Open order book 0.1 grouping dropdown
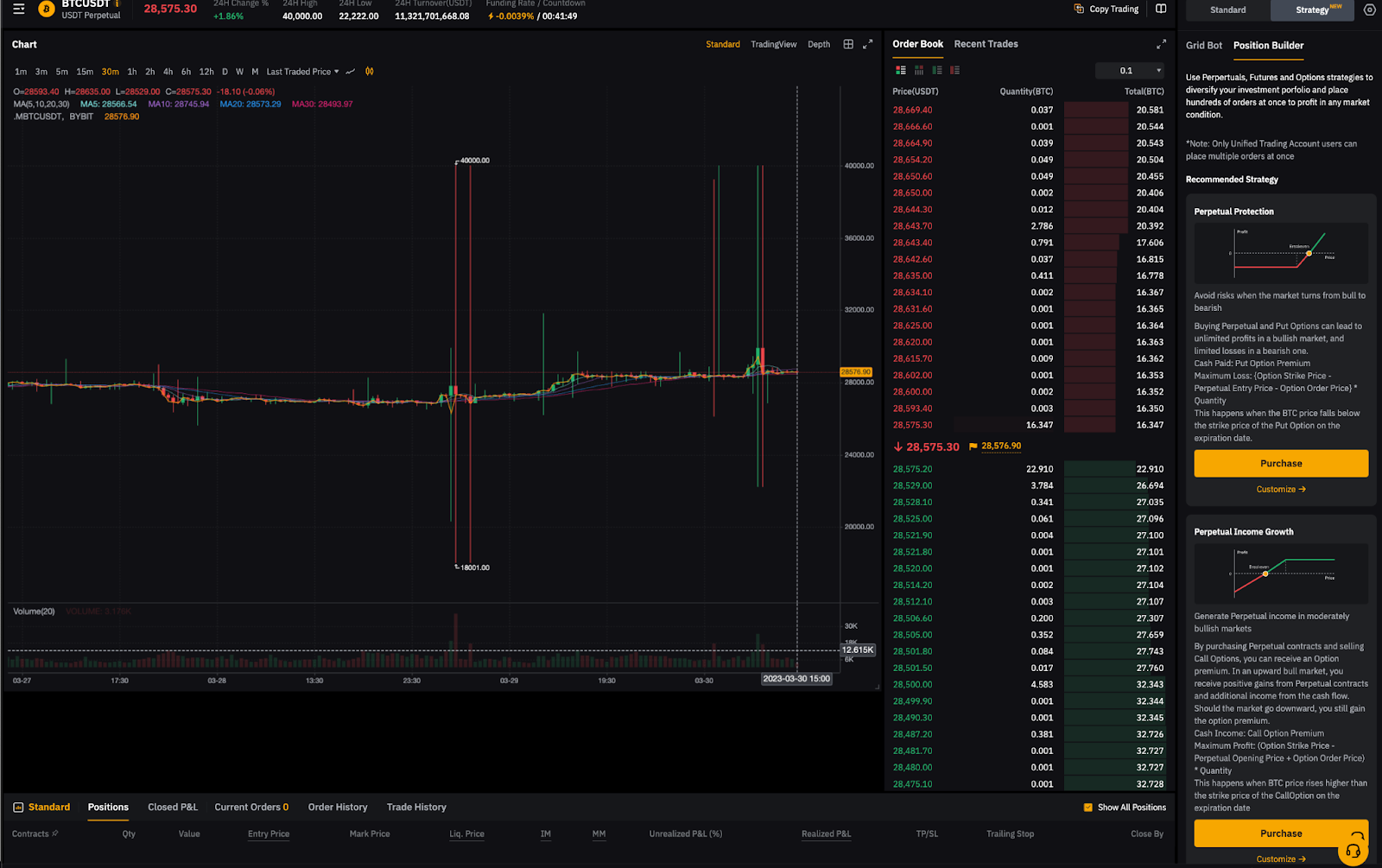The height and width of the screenshot is (868, 1382). click(1130, 71)
